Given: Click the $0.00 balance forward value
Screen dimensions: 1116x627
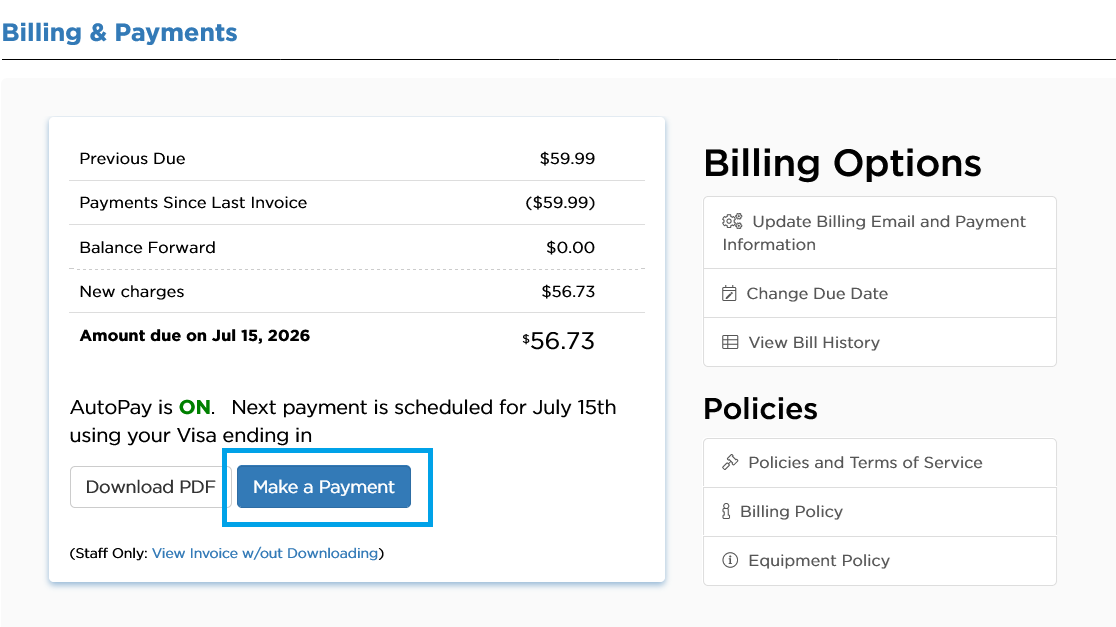Looking at the screenshot, I should pos(570,248).
